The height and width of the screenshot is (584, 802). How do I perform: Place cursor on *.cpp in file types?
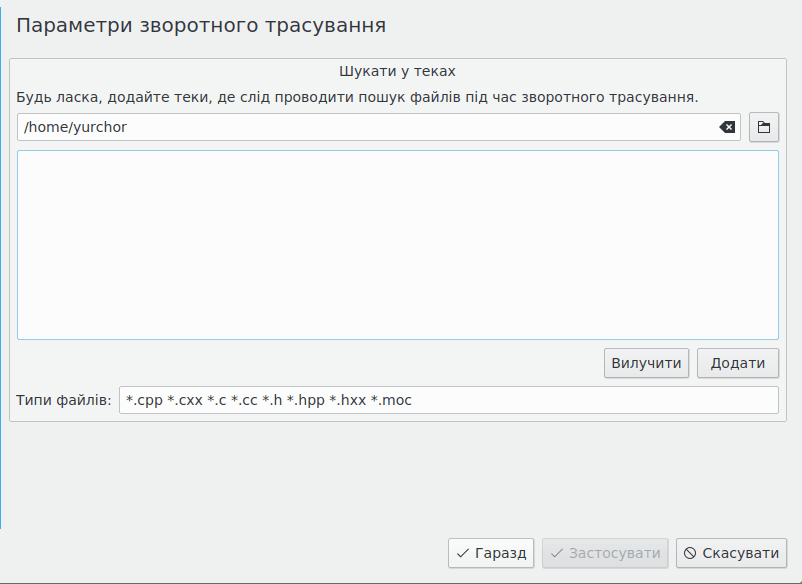point(144,400)
